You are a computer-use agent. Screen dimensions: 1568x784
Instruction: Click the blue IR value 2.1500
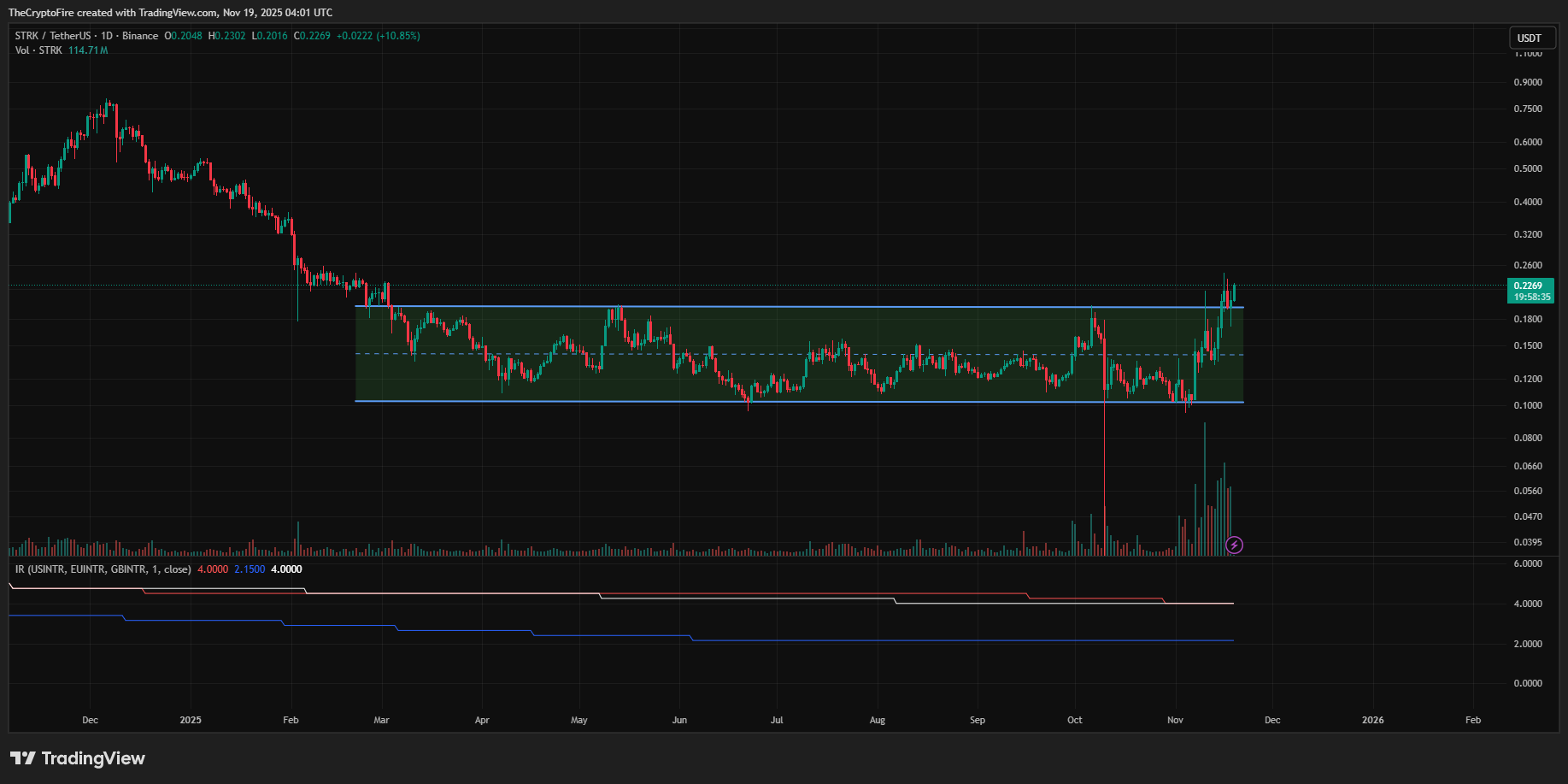[x=250, y=569]
